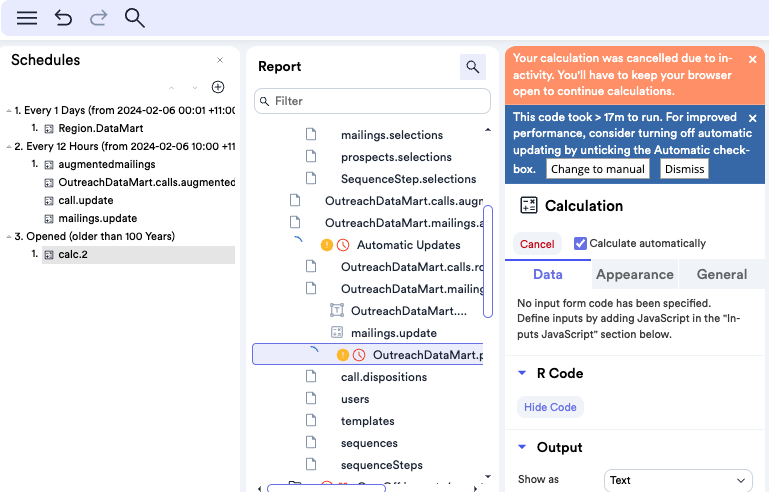Add a new schedule with plus icon
This screenshot has width=769, height=492.
[218, 87]
